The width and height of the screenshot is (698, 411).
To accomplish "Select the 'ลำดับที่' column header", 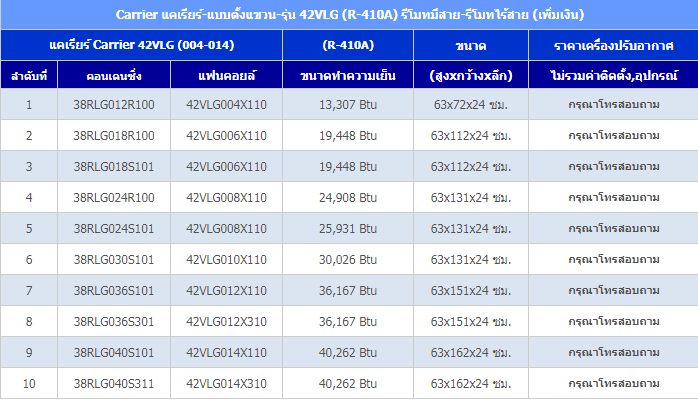I will point(29,76).
